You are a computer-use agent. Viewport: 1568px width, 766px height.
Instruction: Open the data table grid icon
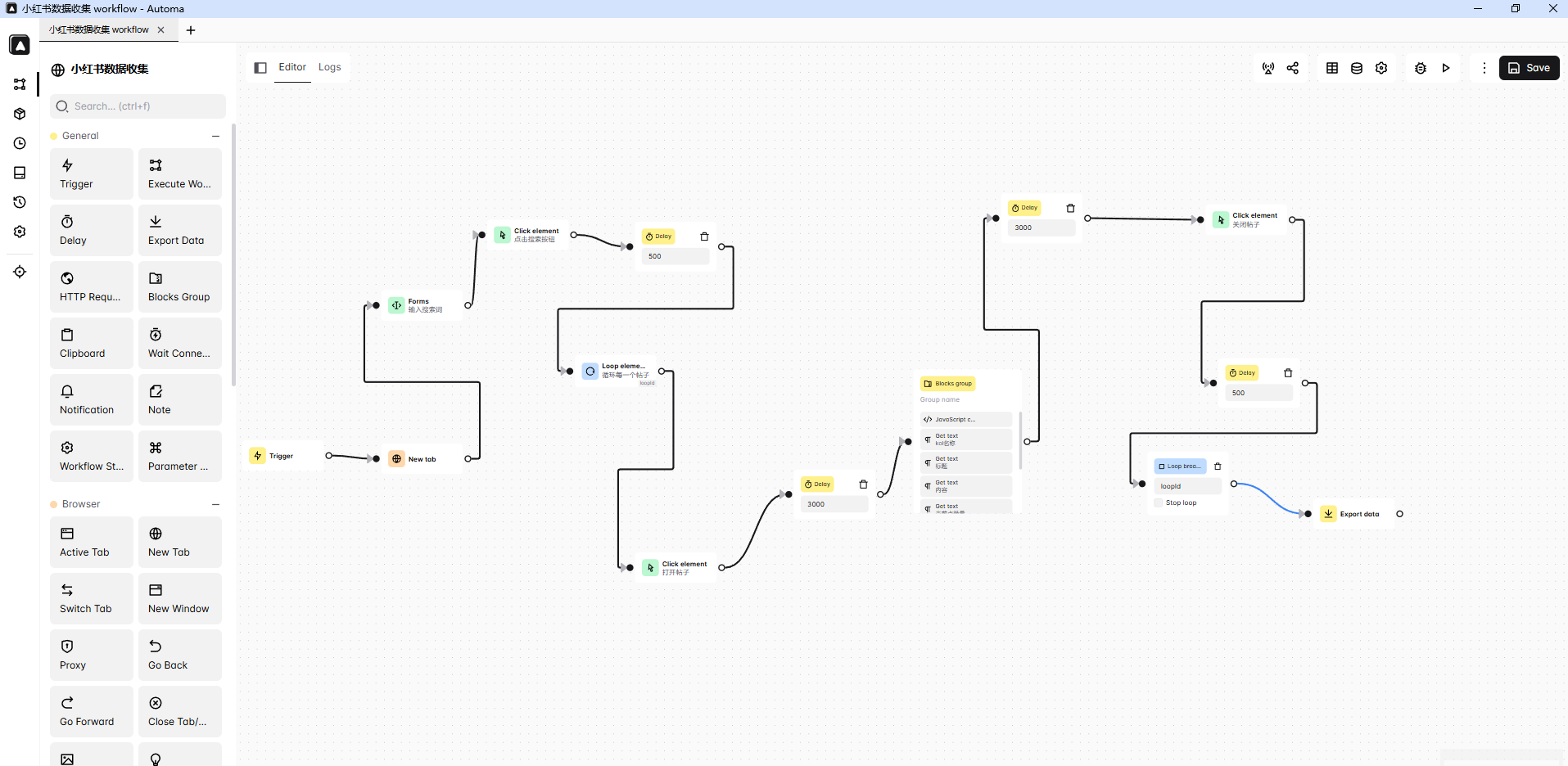click(1332, 68)
